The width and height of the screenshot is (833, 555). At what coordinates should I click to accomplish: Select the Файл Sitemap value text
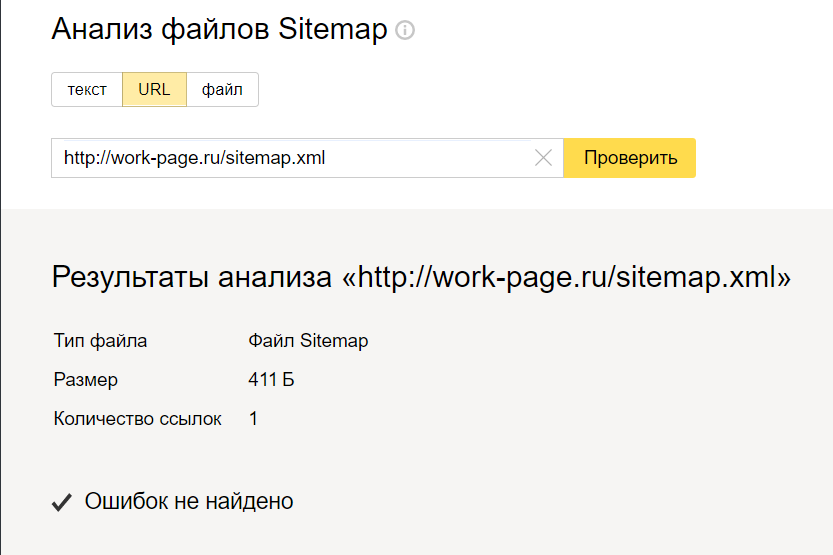308,341
